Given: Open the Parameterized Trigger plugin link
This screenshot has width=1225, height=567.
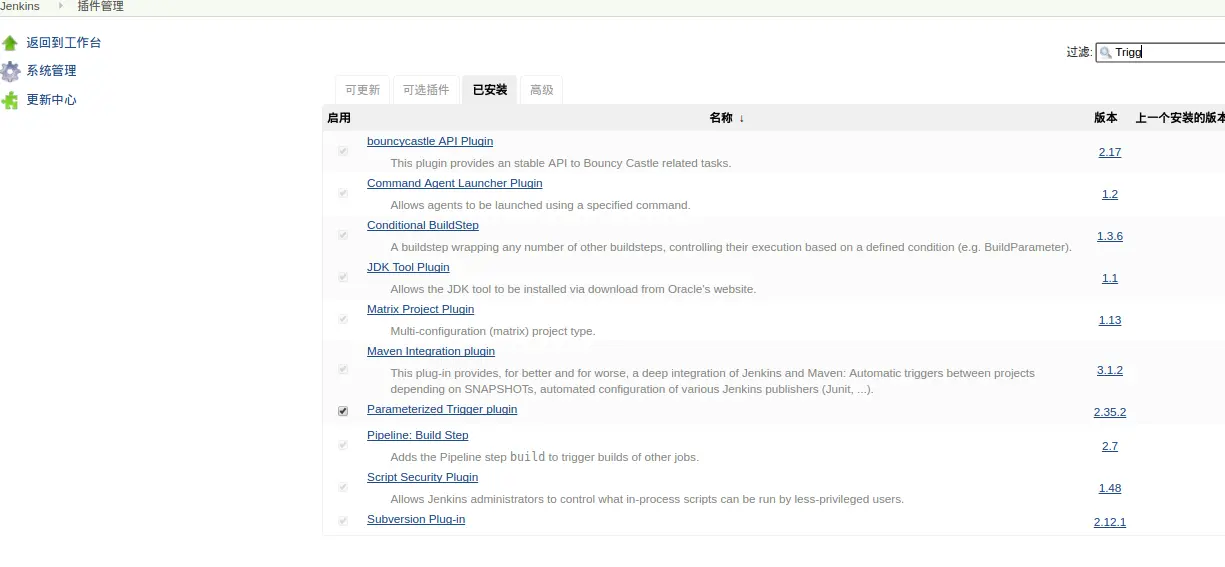Looking at the screenshot, I should 442,409.
